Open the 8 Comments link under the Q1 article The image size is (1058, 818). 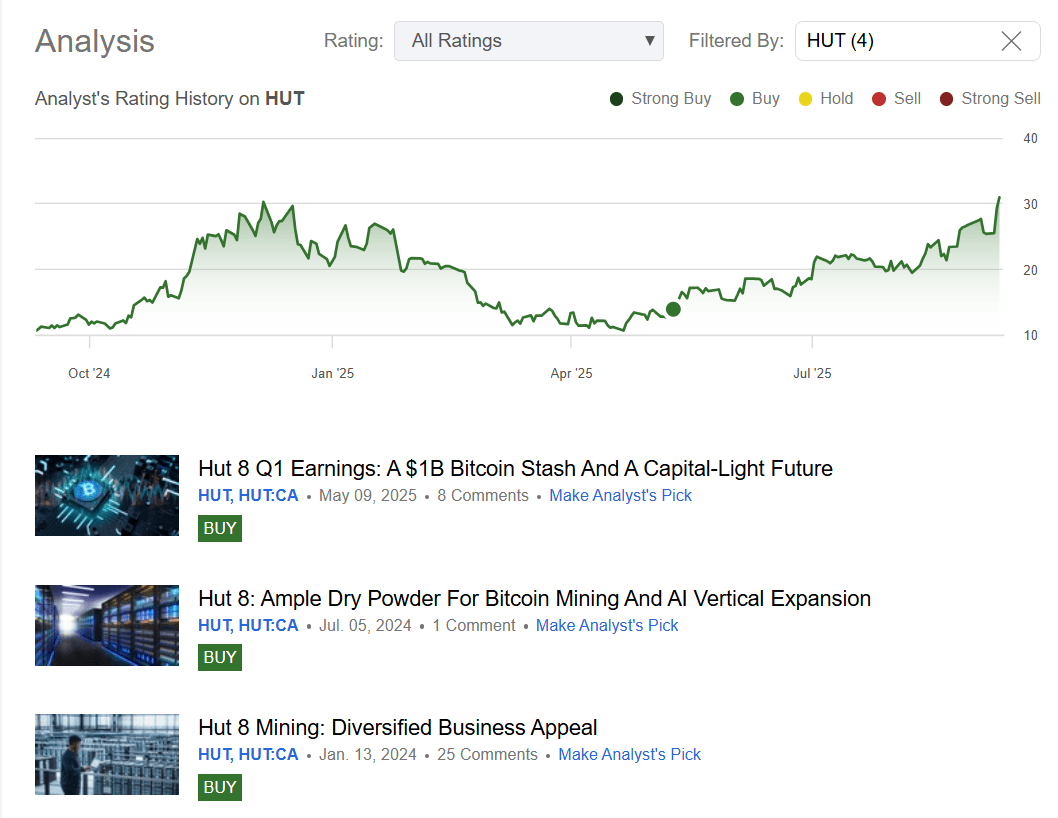click(x=483, y=495)
